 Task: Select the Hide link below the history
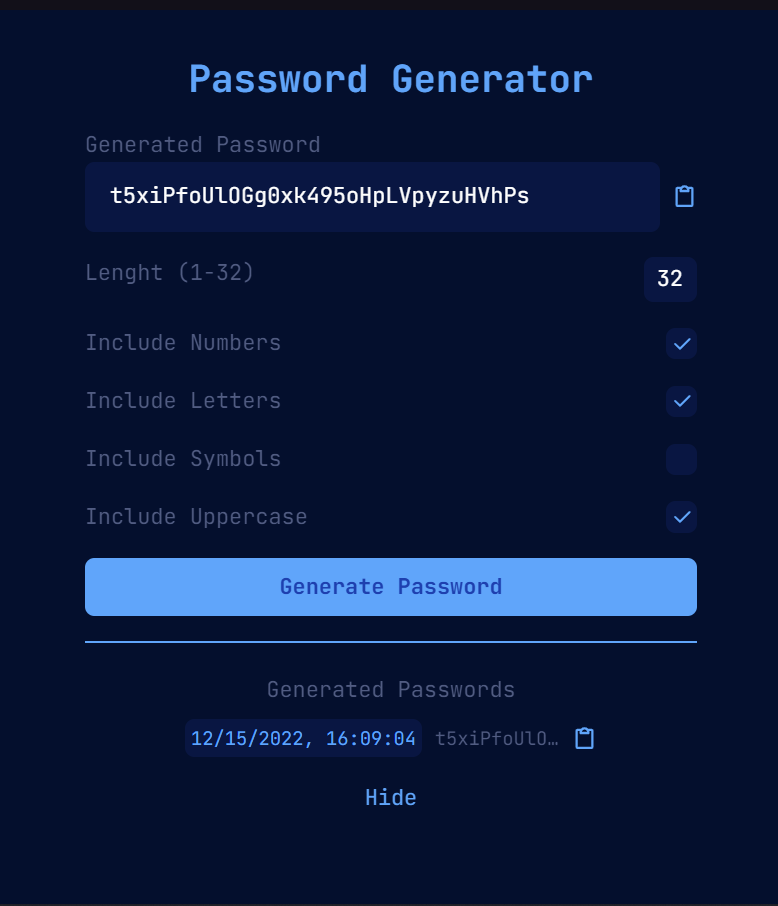[x=390, y=797]
